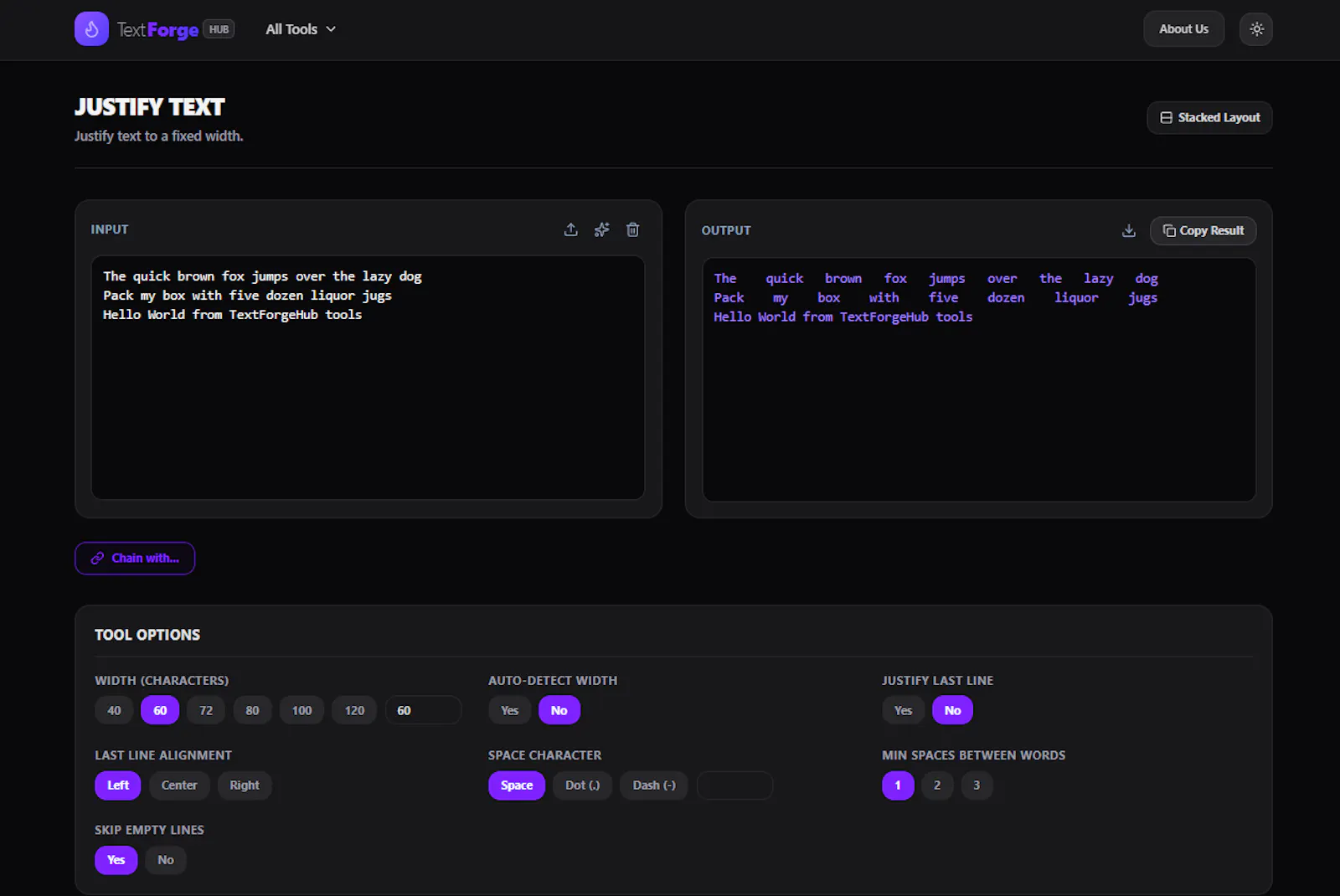Set width to 120 characters
This screenshot has height=896, width=1340.
(x=354, y=710)
